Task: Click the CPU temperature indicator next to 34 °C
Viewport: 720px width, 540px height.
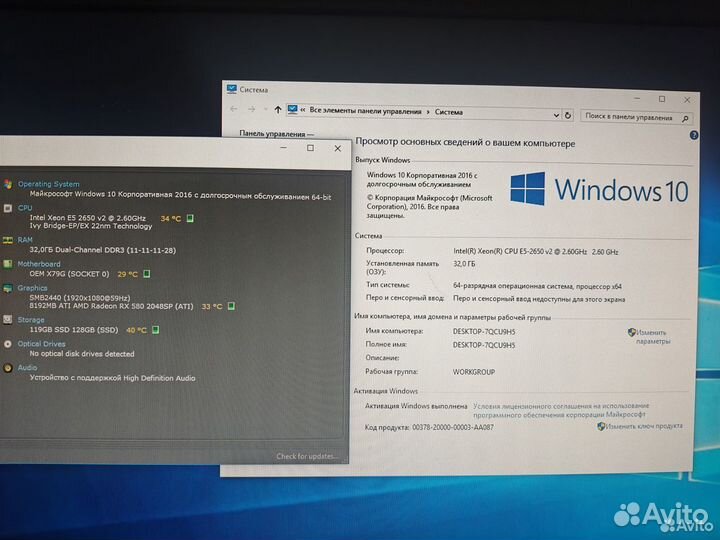Action: (x=190, y=217)
